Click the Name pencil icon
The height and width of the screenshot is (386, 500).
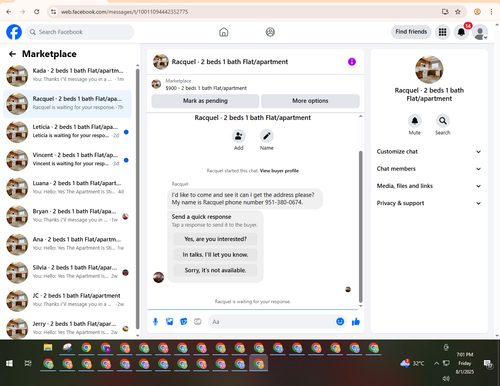coord(267,136)
